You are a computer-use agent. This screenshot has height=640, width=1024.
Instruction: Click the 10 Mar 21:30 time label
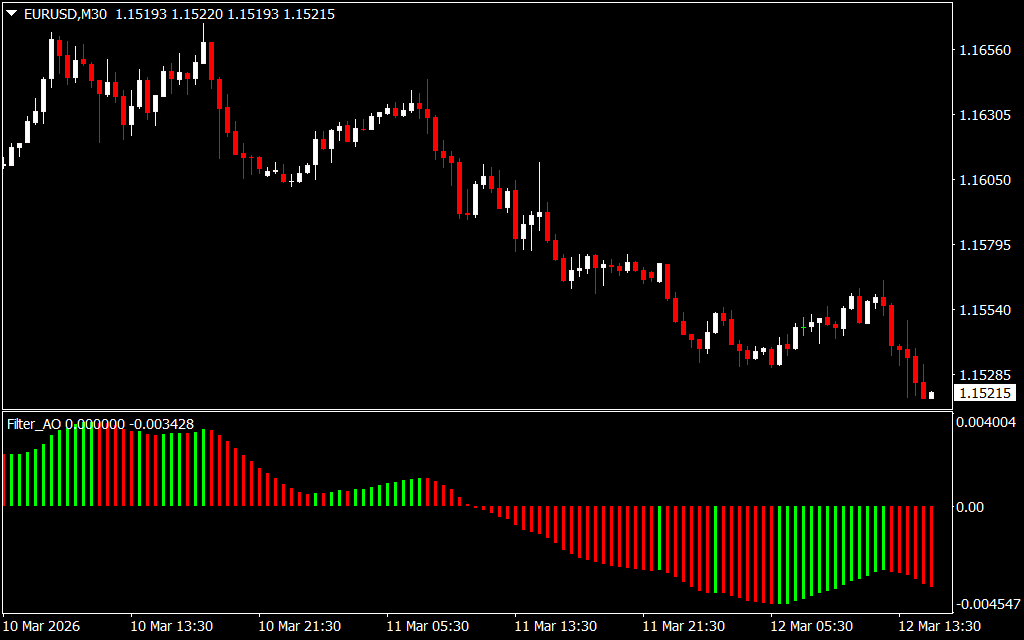(299, 626)
